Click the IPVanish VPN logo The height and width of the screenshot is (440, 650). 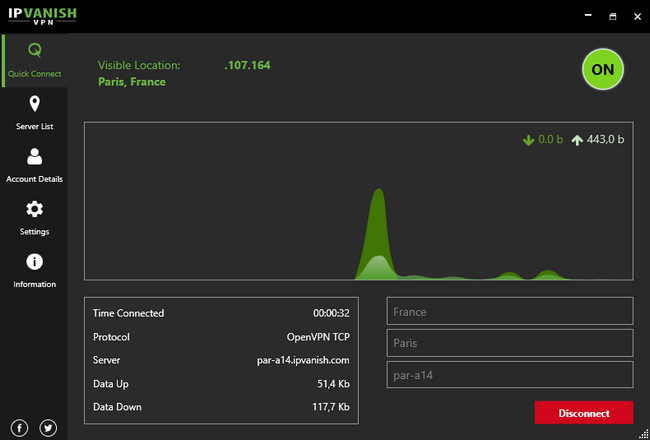pyautogui.click(x=42, y=16)
